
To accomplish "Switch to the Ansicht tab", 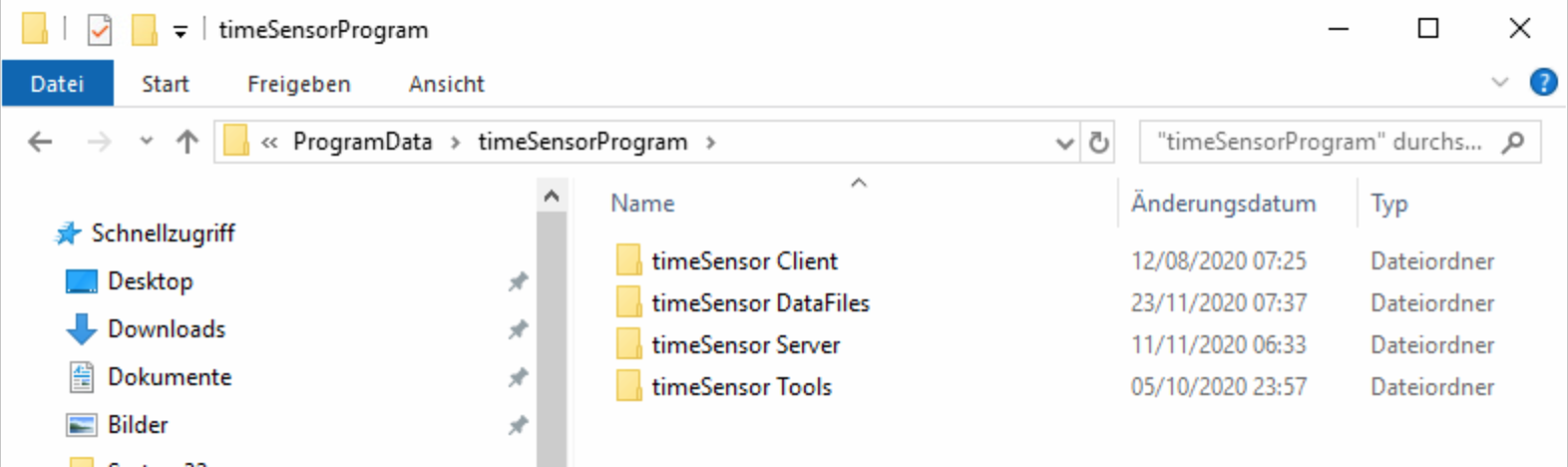I will click(447, 84).
